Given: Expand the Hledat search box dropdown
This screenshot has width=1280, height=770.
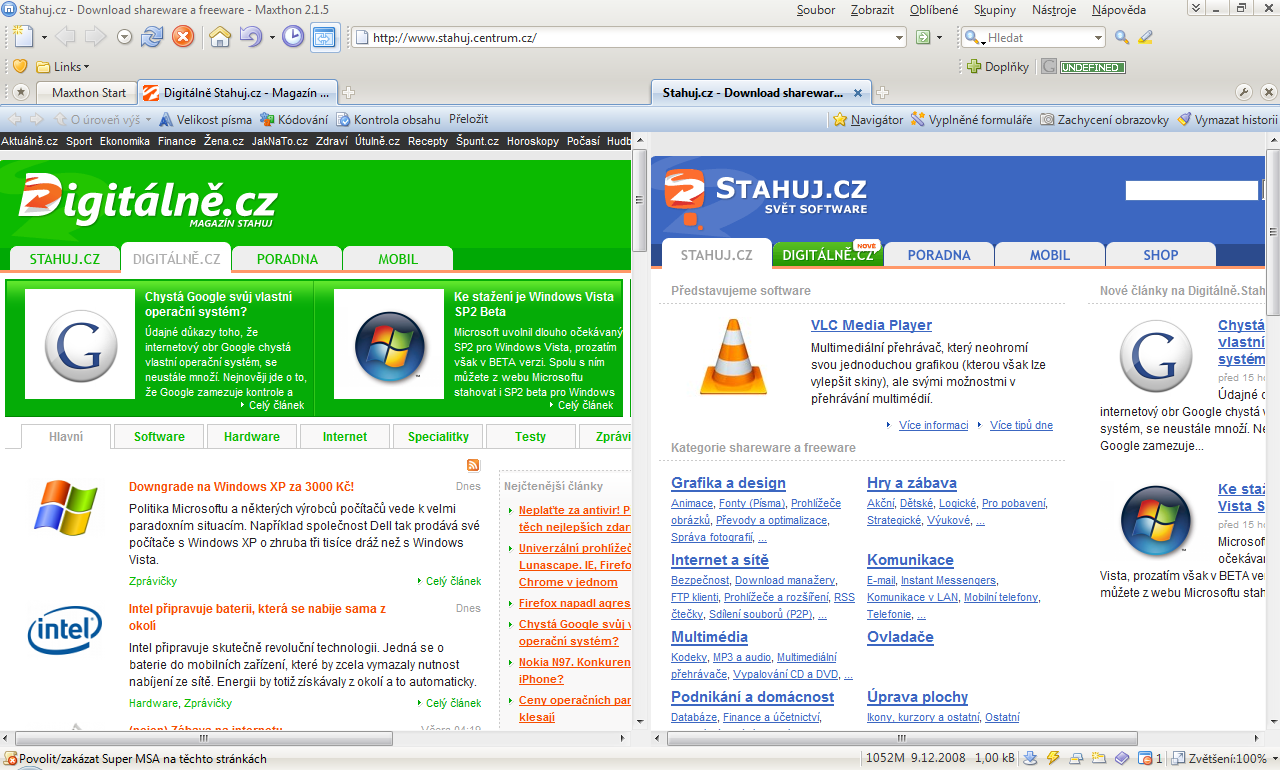Looking at the screenshot, I should coord(1098,38).
